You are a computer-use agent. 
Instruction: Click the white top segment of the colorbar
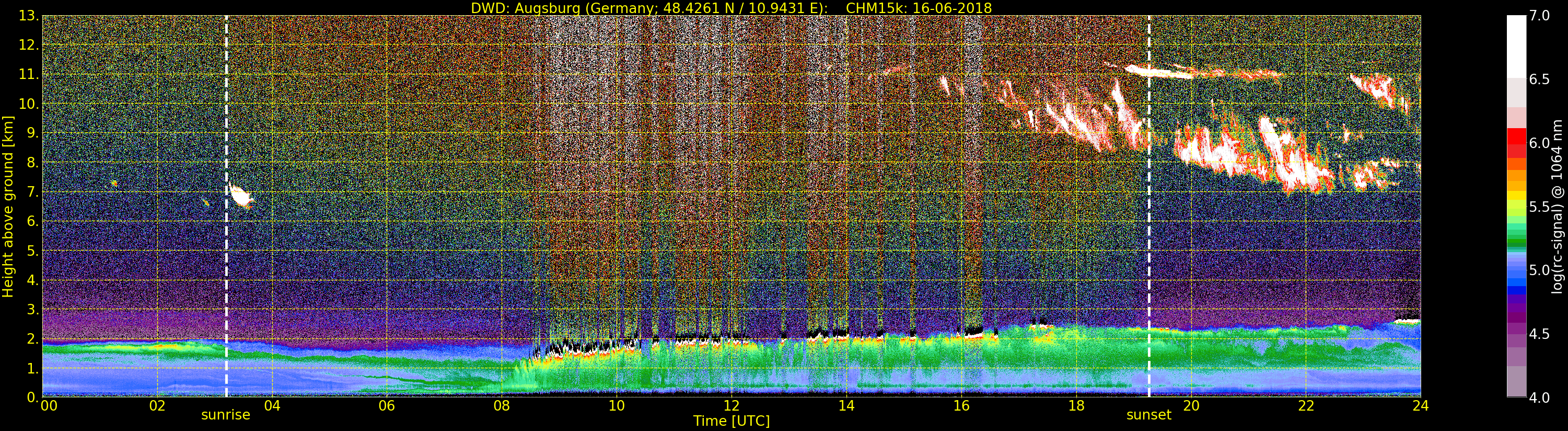coord(1516,47)
